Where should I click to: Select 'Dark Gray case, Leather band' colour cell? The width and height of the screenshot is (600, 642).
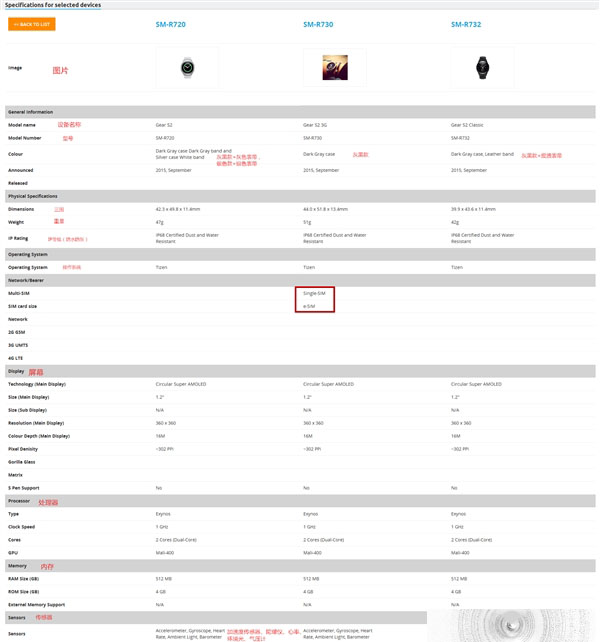point(482,154)
